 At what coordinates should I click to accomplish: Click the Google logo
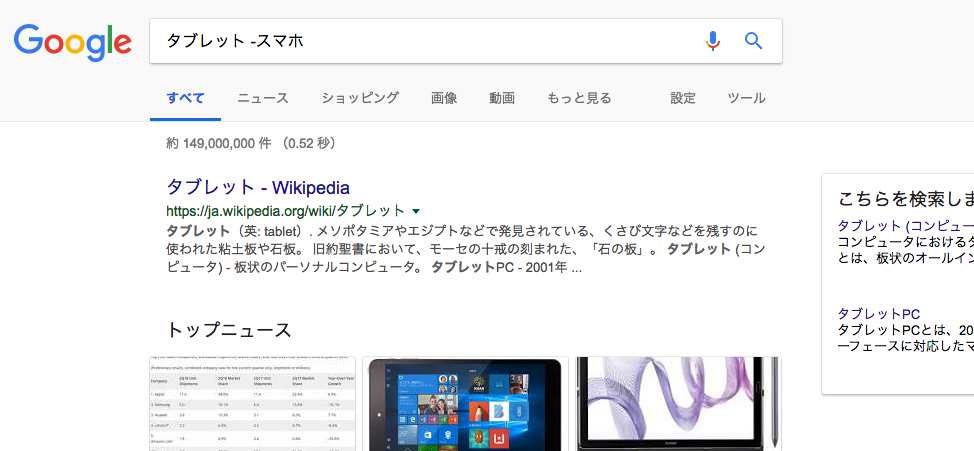click(x=73, y=42)
